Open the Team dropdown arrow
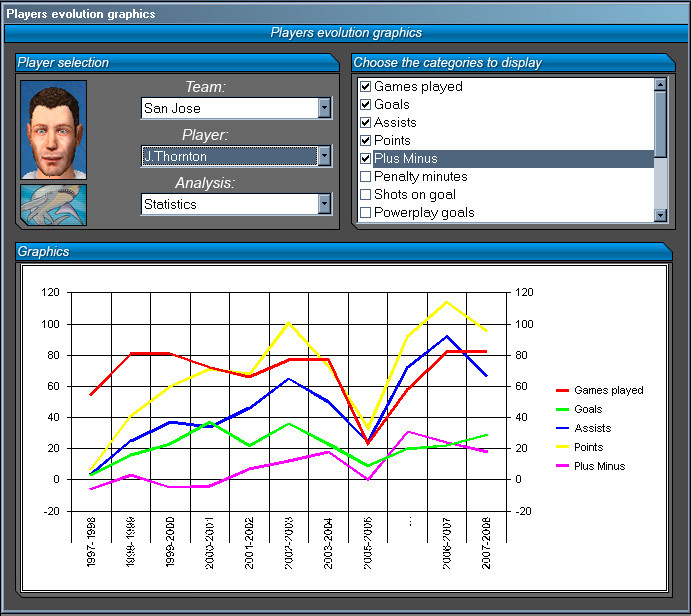 pyautogui.click(x=324, y=108)
